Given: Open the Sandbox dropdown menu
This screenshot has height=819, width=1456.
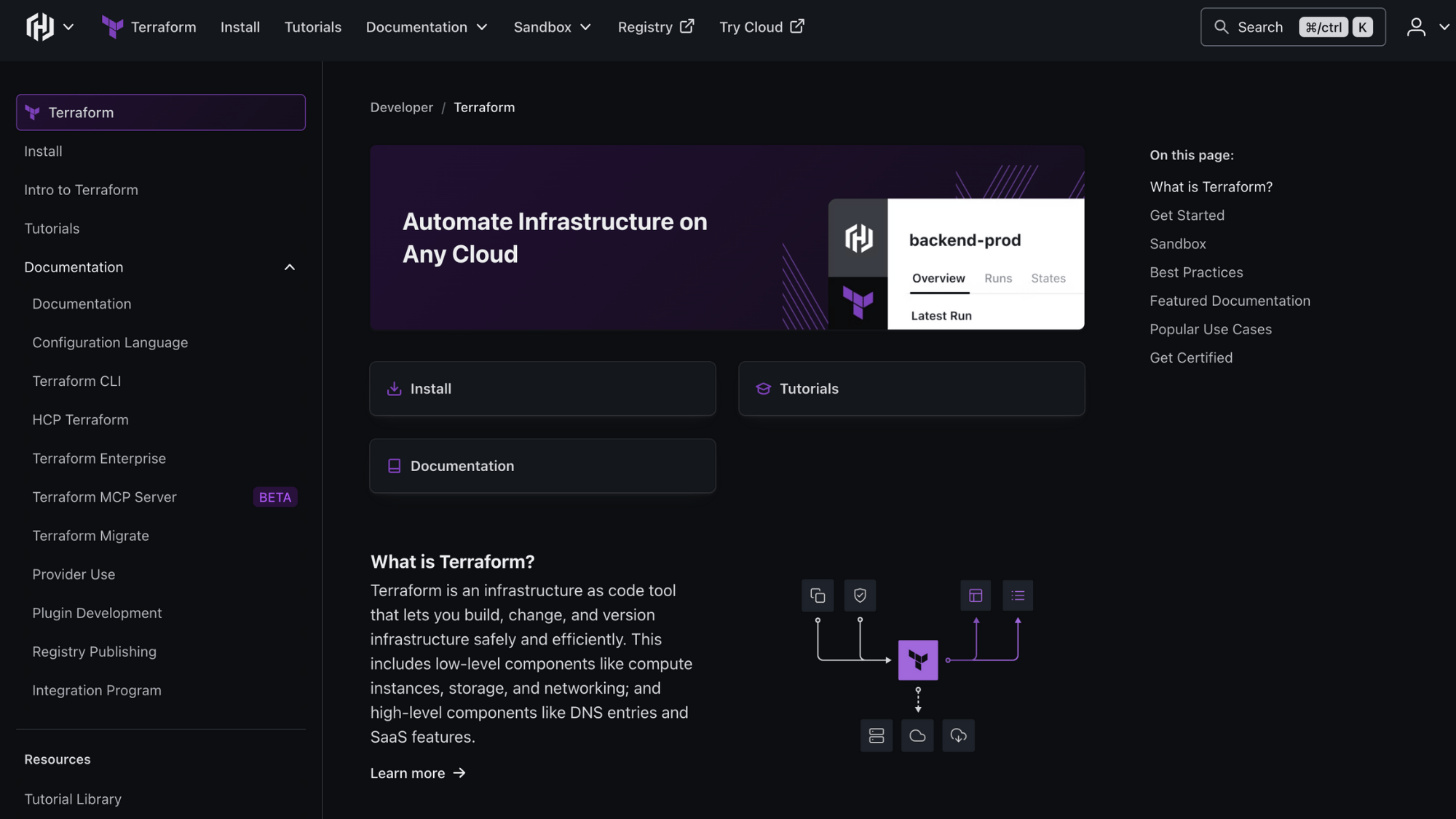Looking at the screenshot, I should pyautogui.click(x=553, y=27).
